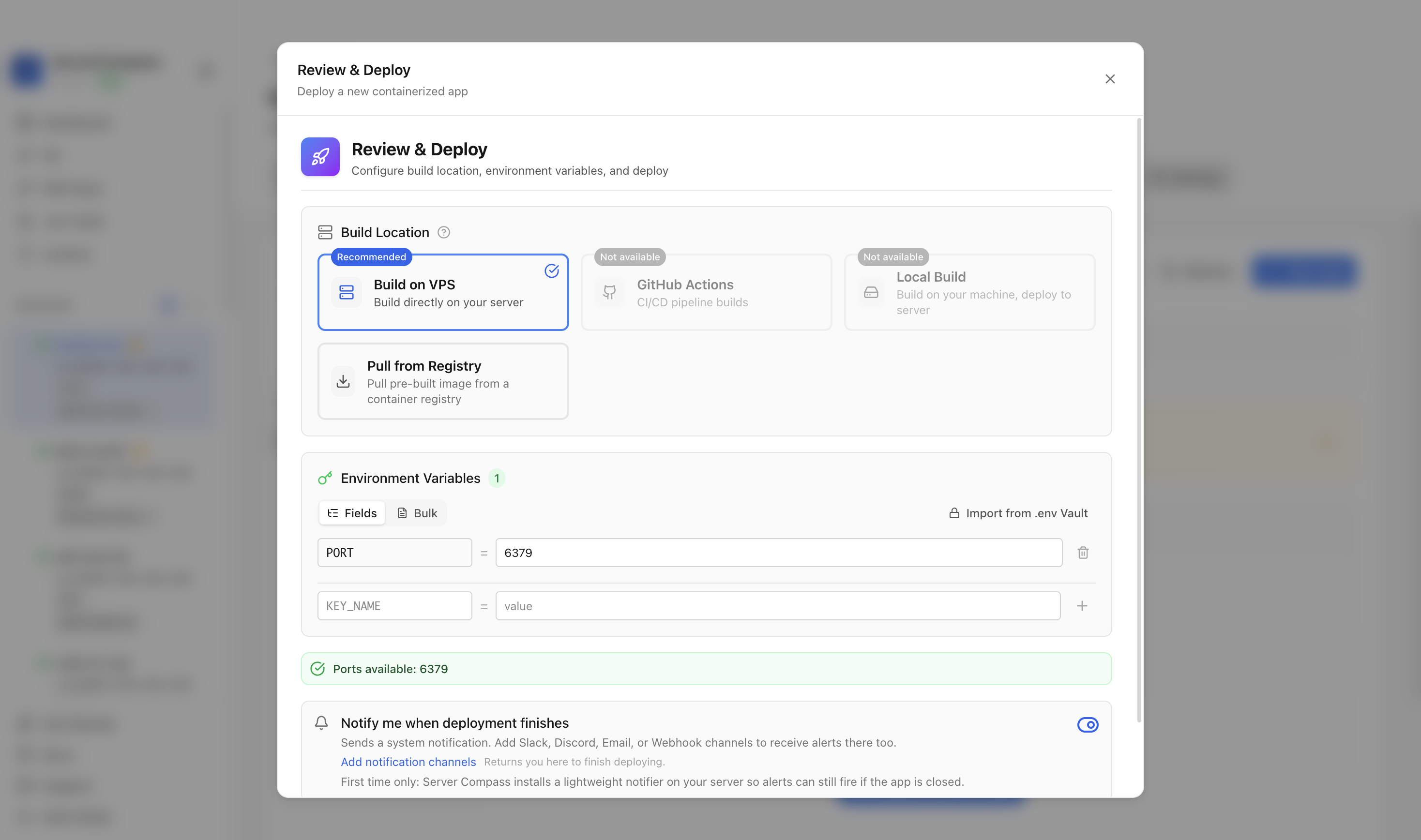Click the Local Build card

pyautogui.click(x=969, y=292)
